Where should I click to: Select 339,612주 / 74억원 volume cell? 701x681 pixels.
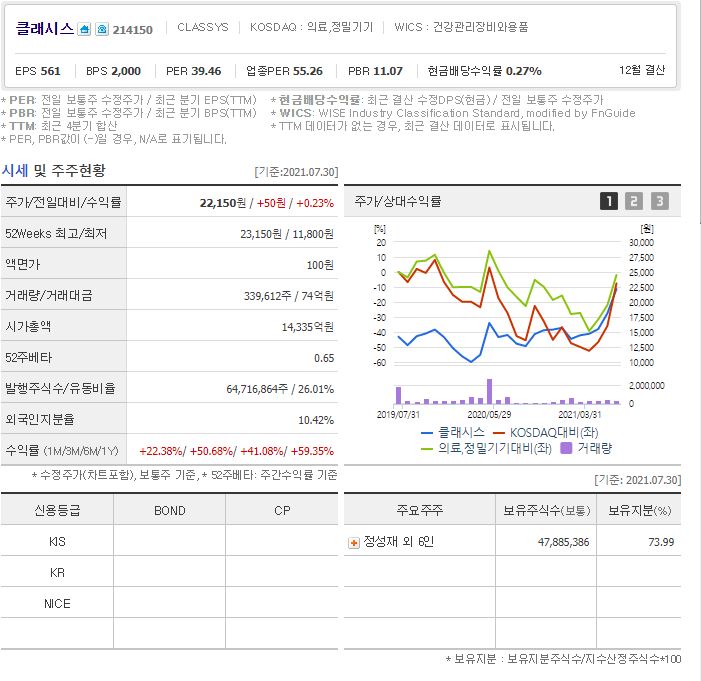[289, 296]
